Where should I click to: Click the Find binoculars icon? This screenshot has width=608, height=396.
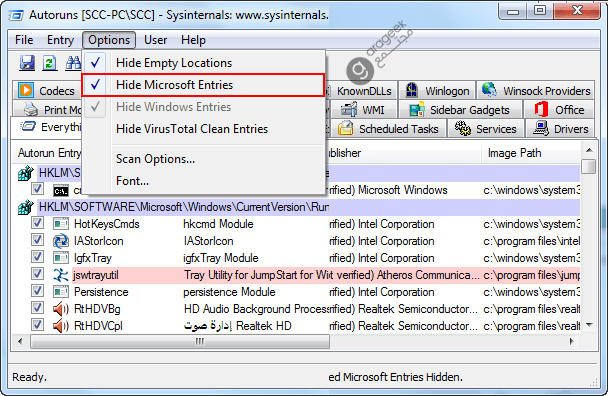[73, 63]
